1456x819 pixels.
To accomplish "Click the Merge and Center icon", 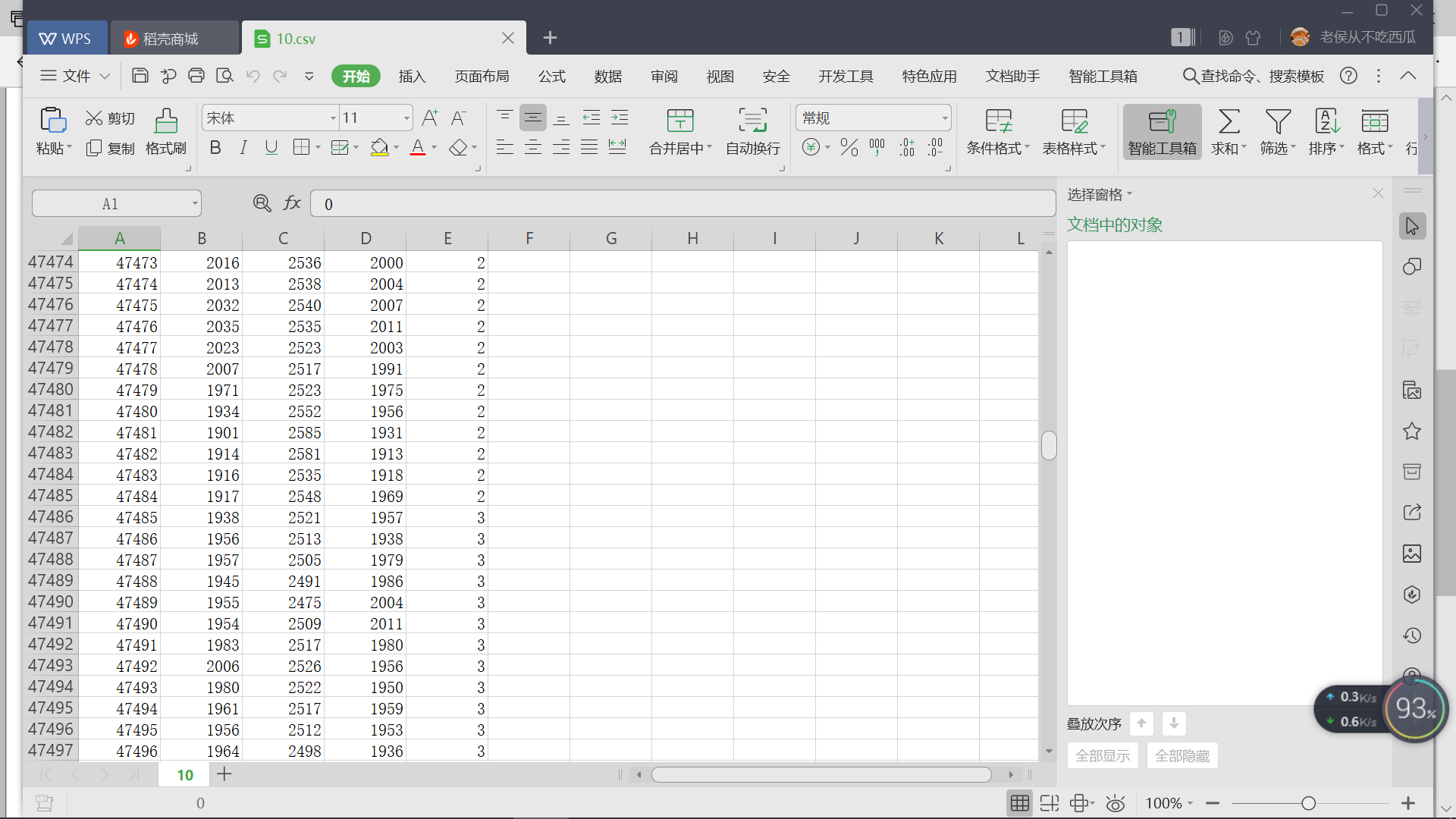I will (680, 121).
